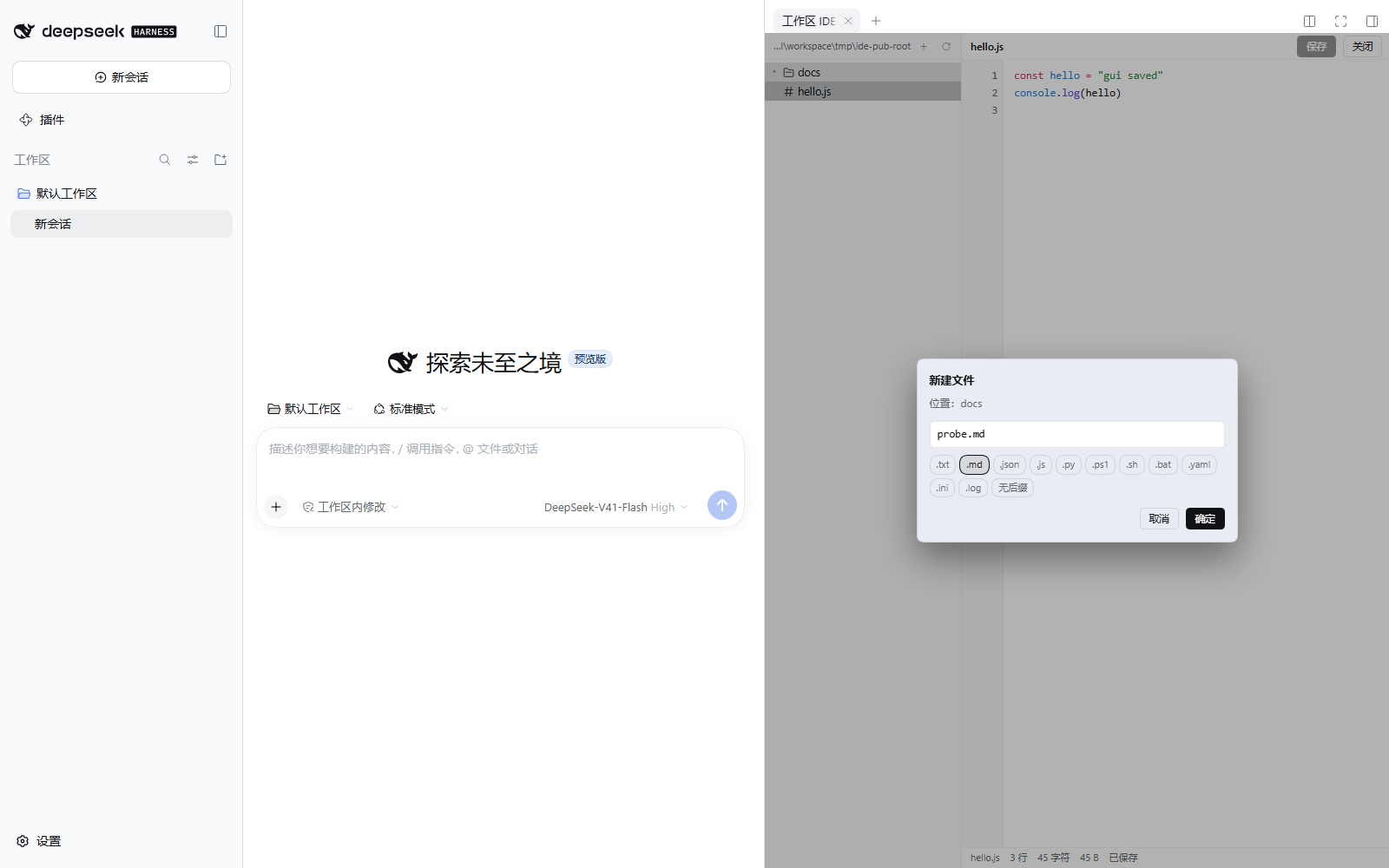Click deepseek logo in sidebar header

click(95, 31)
